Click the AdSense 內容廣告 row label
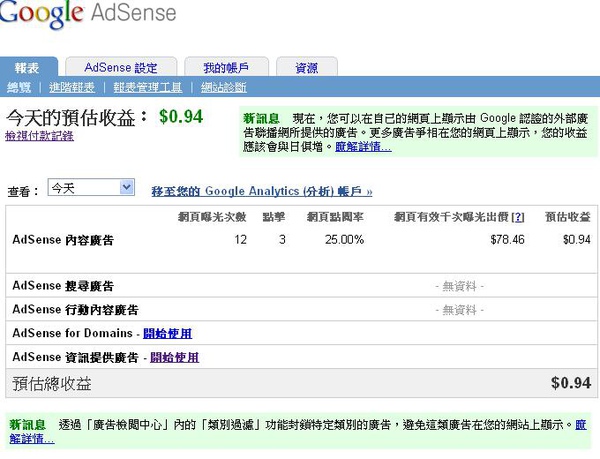Image resolution: width=600 pixels, height=459 pixels. [x=63, y=240]
